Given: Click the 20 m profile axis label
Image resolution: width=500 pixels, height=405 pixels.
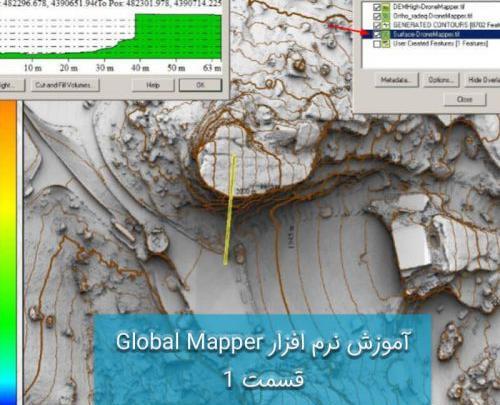Looking at the screenshot, I should point(69,68).
